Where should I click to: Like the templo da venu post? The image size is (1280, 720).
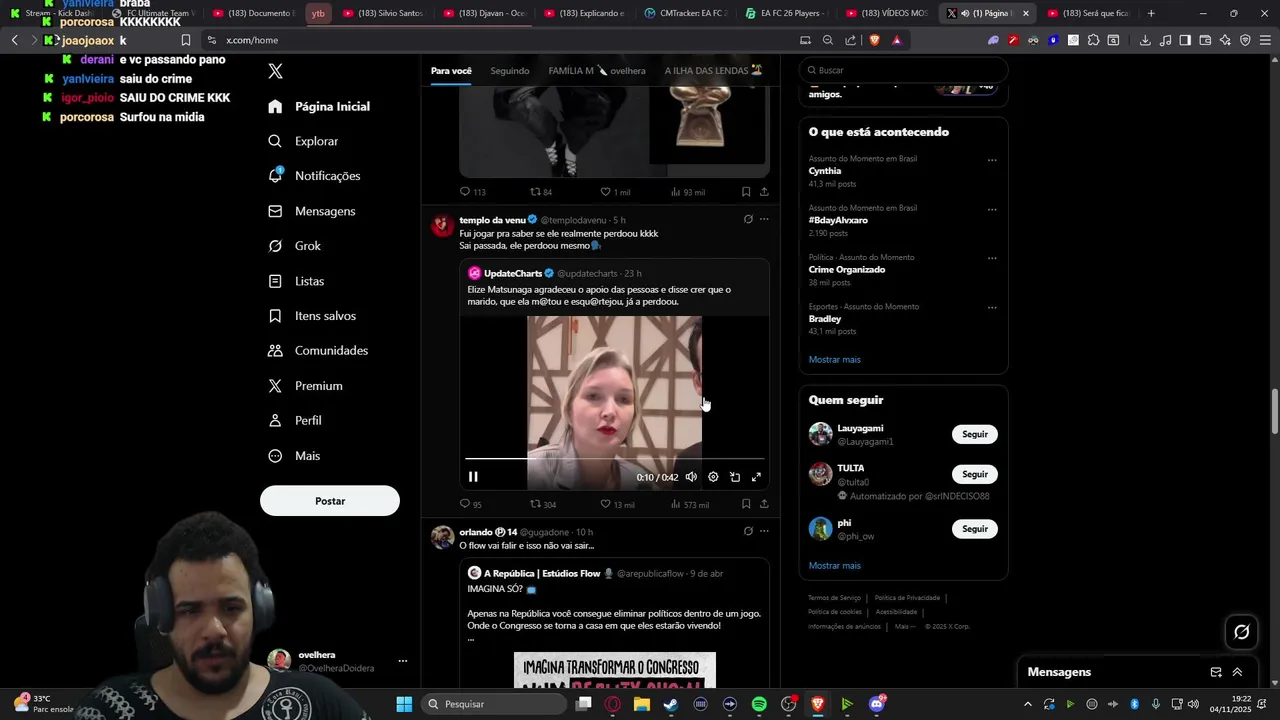pyautogui.click(x=617, y=505)
